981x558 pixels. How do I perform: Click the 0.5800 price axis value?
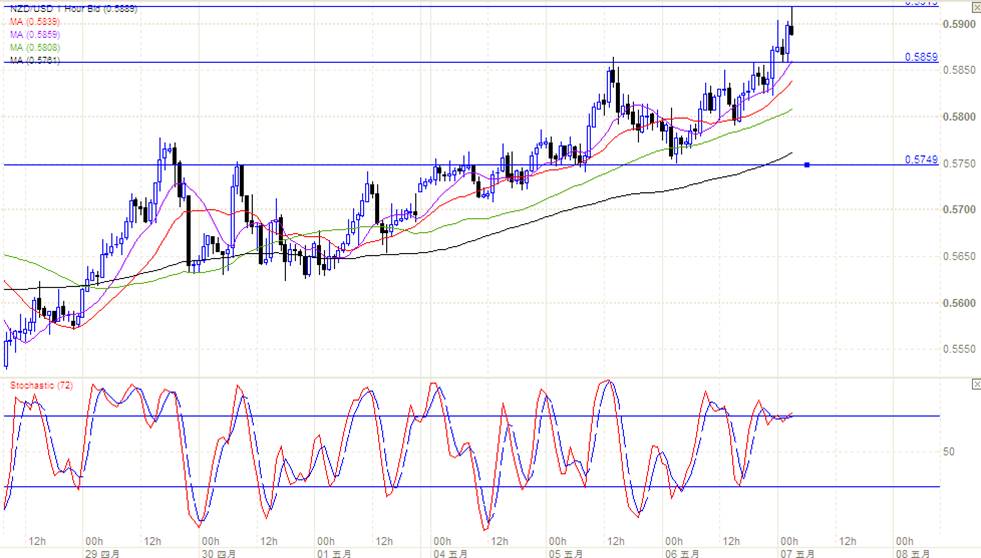(959, 117)
